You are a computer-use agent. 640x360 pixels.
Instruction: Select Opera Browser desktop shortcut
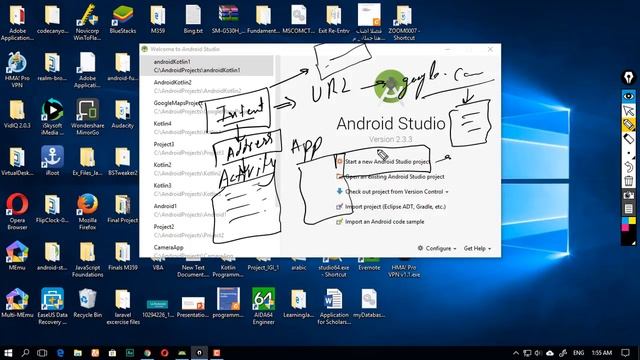click(x=17, y=212)
